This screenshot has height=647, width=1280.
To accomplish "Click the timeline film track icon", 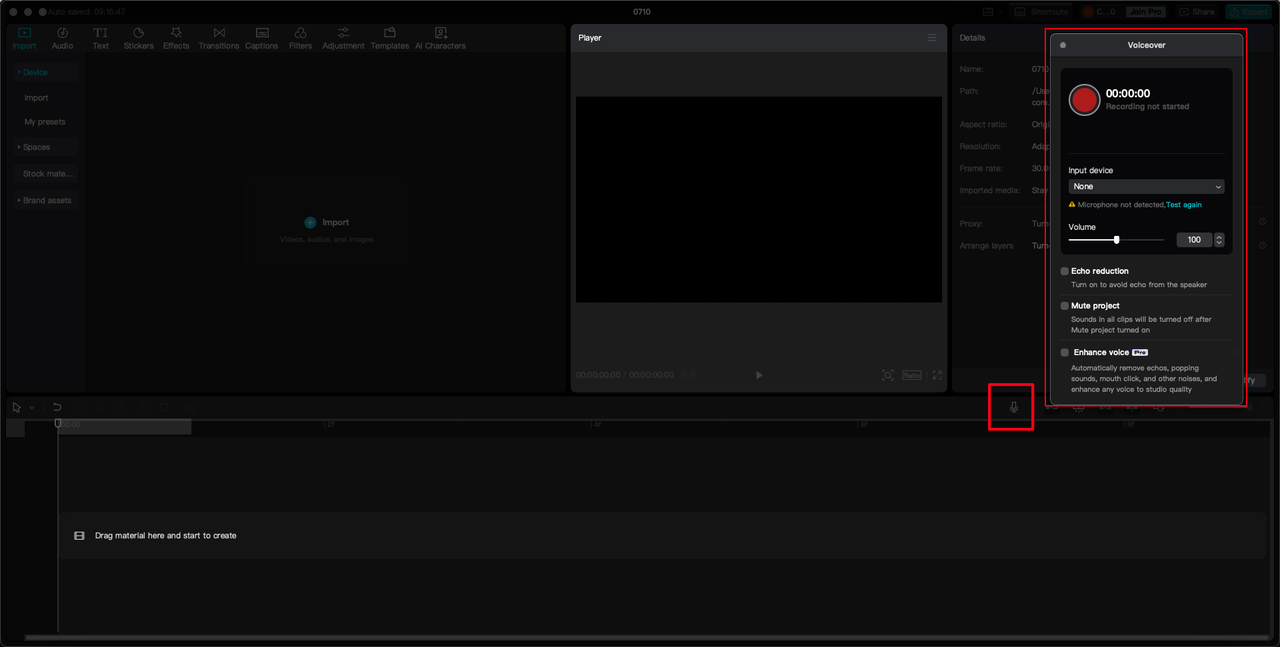I will [x=79, y=536].
